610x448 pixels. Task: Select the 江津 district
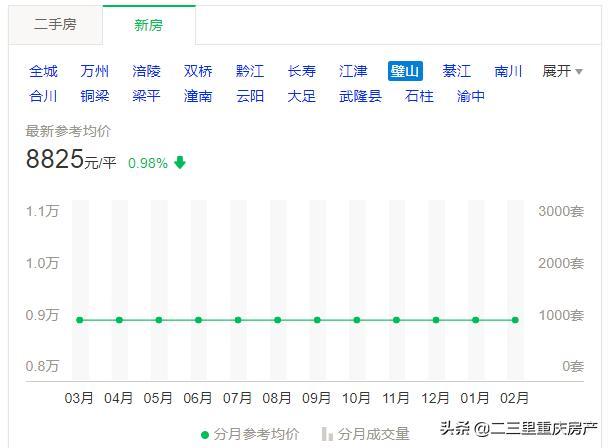pos(353,71)
